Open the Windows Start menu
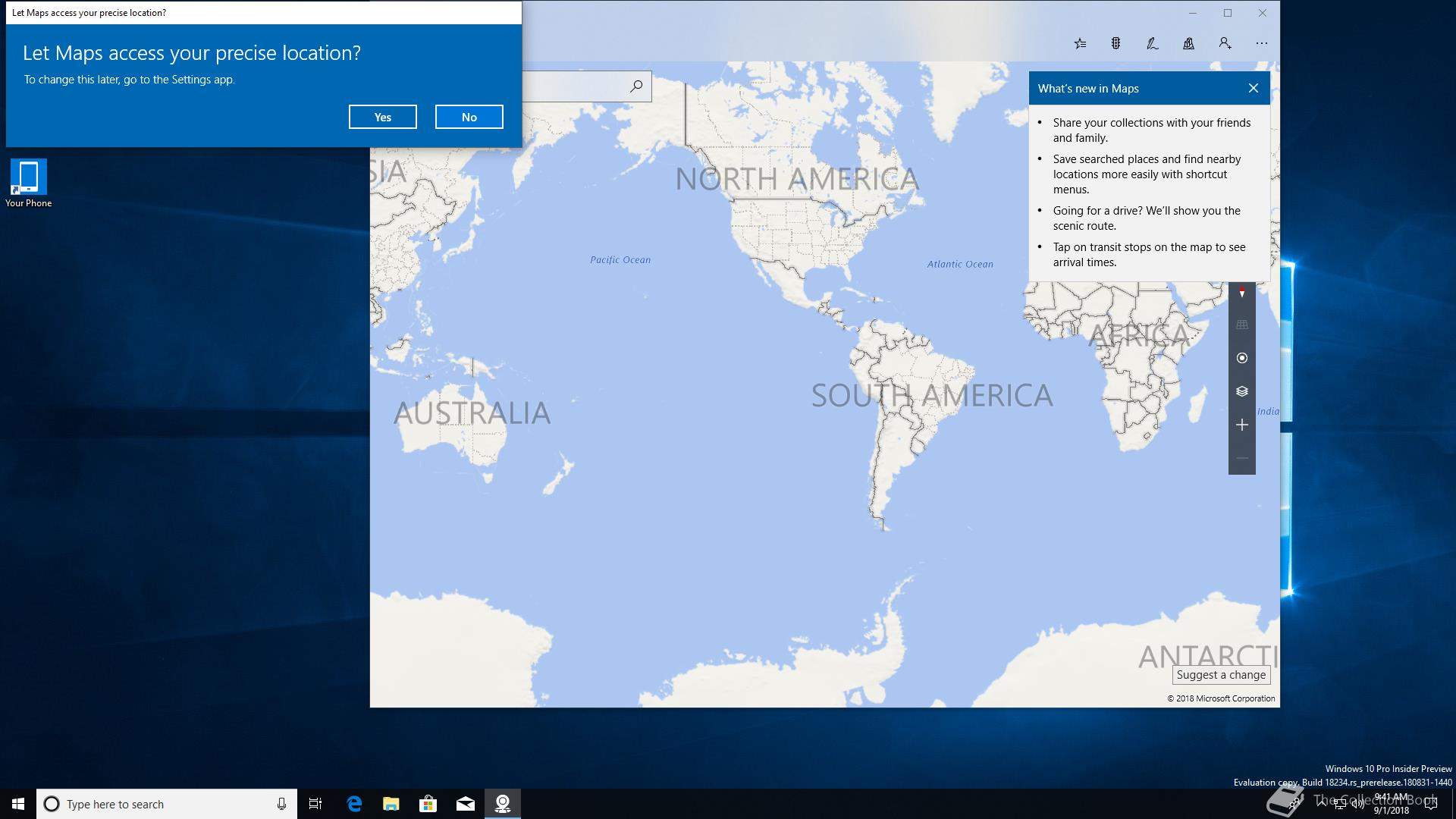This screenshot has width=1456, height=819. (18, 804)
